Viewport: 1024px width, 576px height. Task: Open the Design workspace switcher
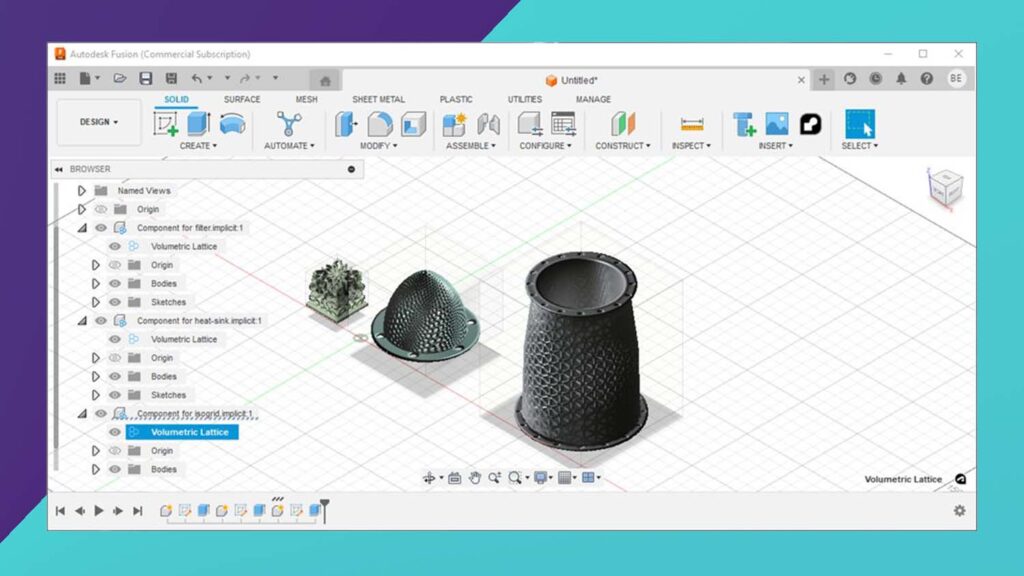coord(97,121)
